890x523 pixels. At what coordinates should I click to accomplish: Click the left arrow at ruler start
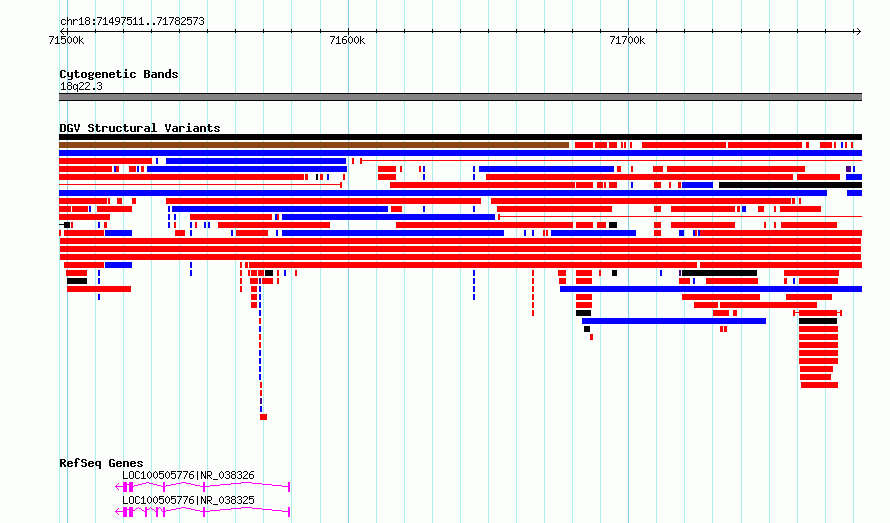tap(63, 31)
